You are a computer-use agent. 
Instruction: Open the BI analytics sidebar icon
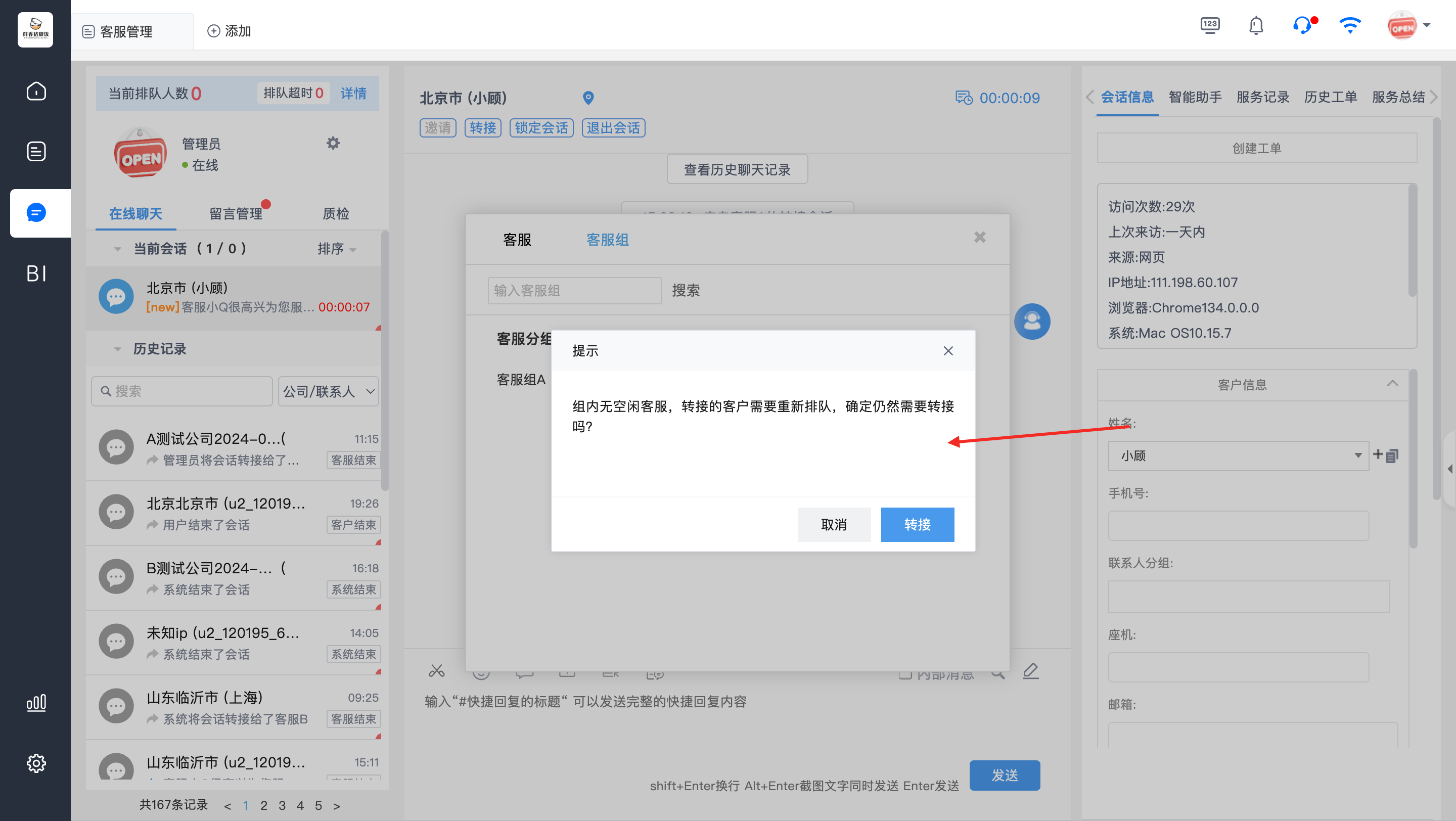click(36, 273)
